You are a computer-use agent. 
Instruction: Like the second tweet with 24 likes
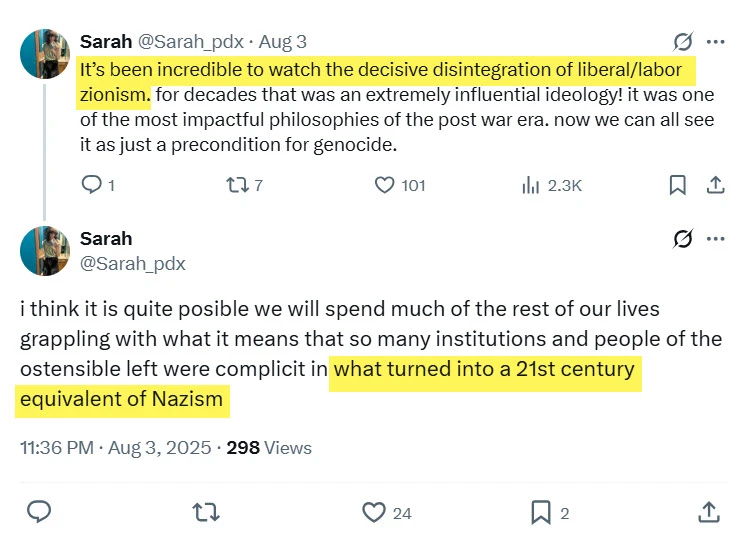pyautogui.click(x=374, y=513)
